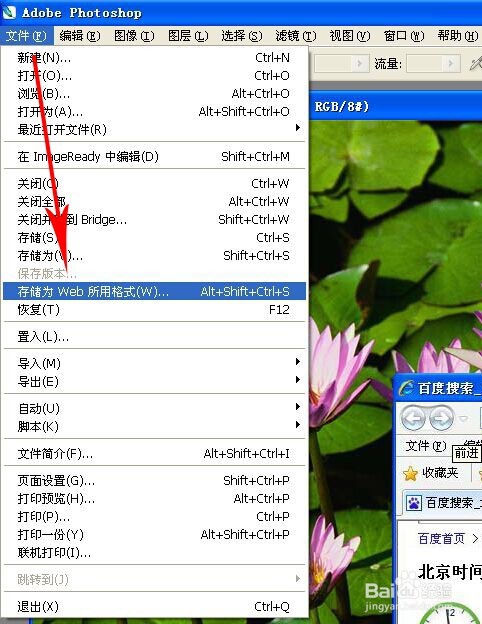Open the 视图(V) menu
The width and height of the screenshot is (482, 624).
pyautogui.click(x=350, y=36)
